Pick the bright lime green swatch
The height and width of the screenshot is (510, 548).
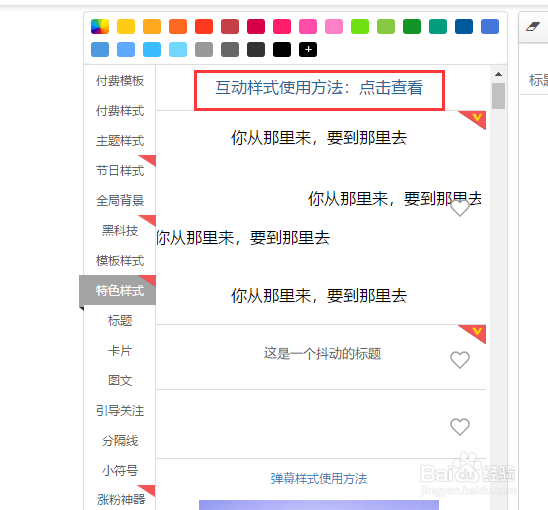point(360,27)
